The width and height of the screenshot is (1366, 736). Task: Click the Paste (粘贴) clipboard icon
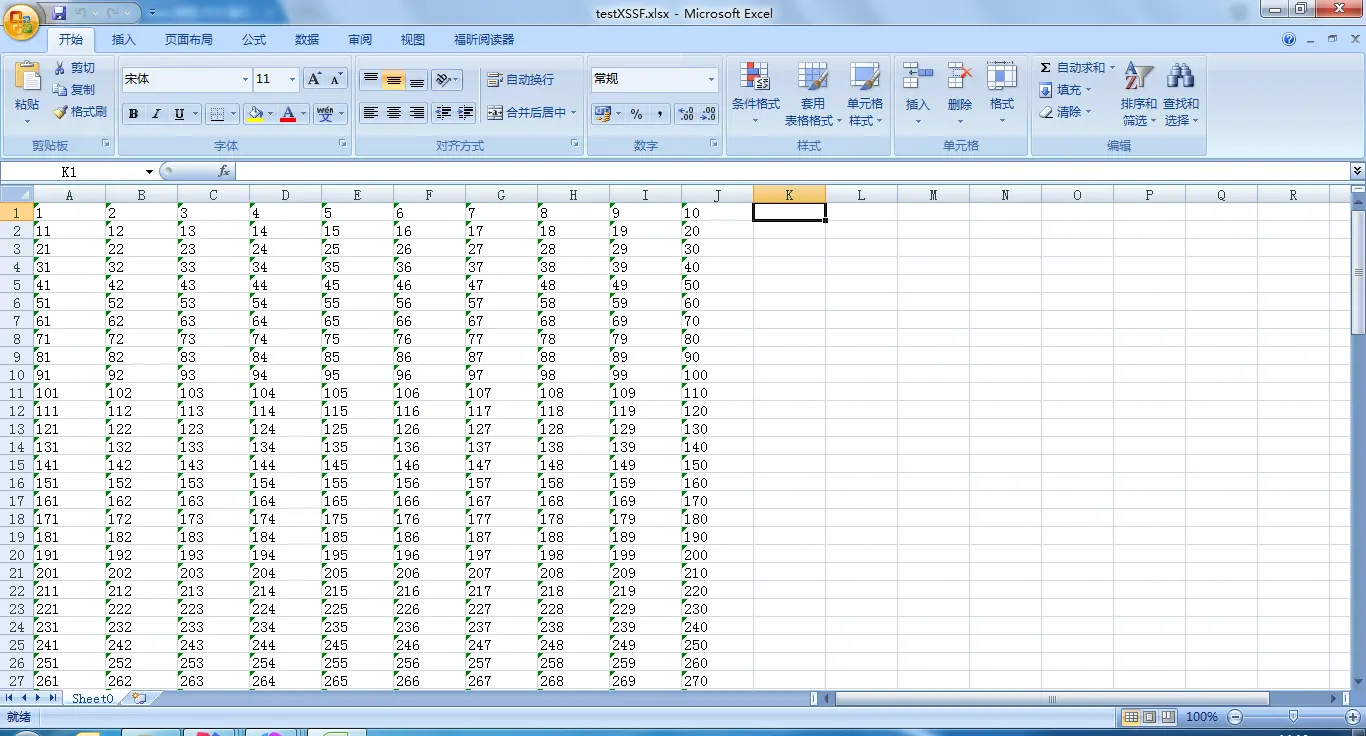(x=27, y=77)
